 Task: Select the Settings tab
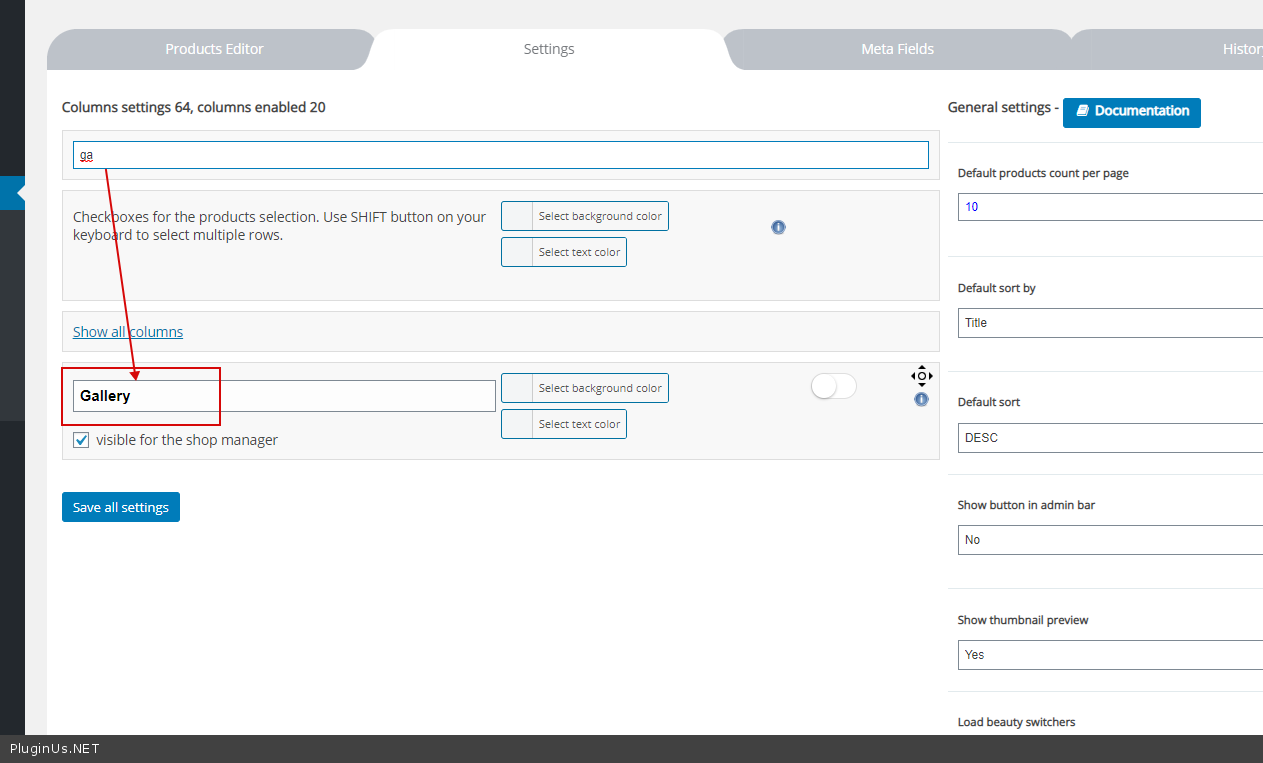point(549,49)
